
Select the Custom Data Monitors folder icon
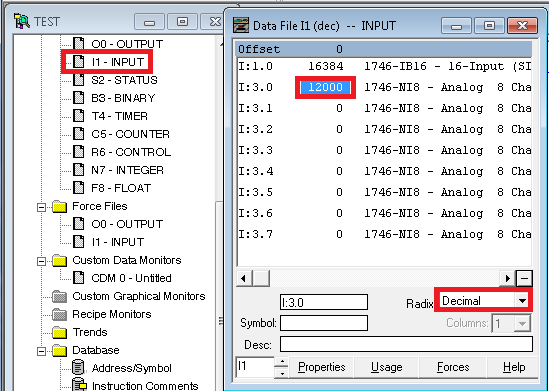60,260
